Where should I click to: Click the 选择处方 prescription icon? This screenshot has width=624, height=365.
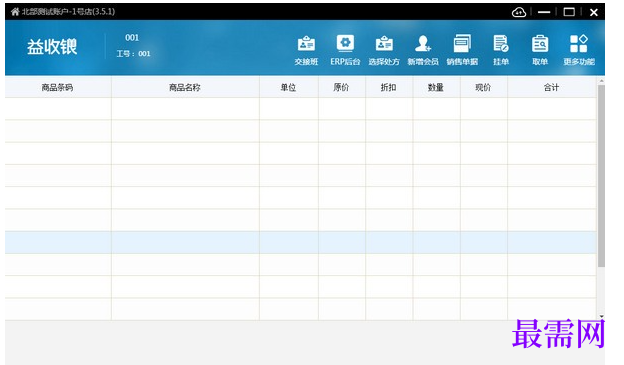tap(384, 50)
